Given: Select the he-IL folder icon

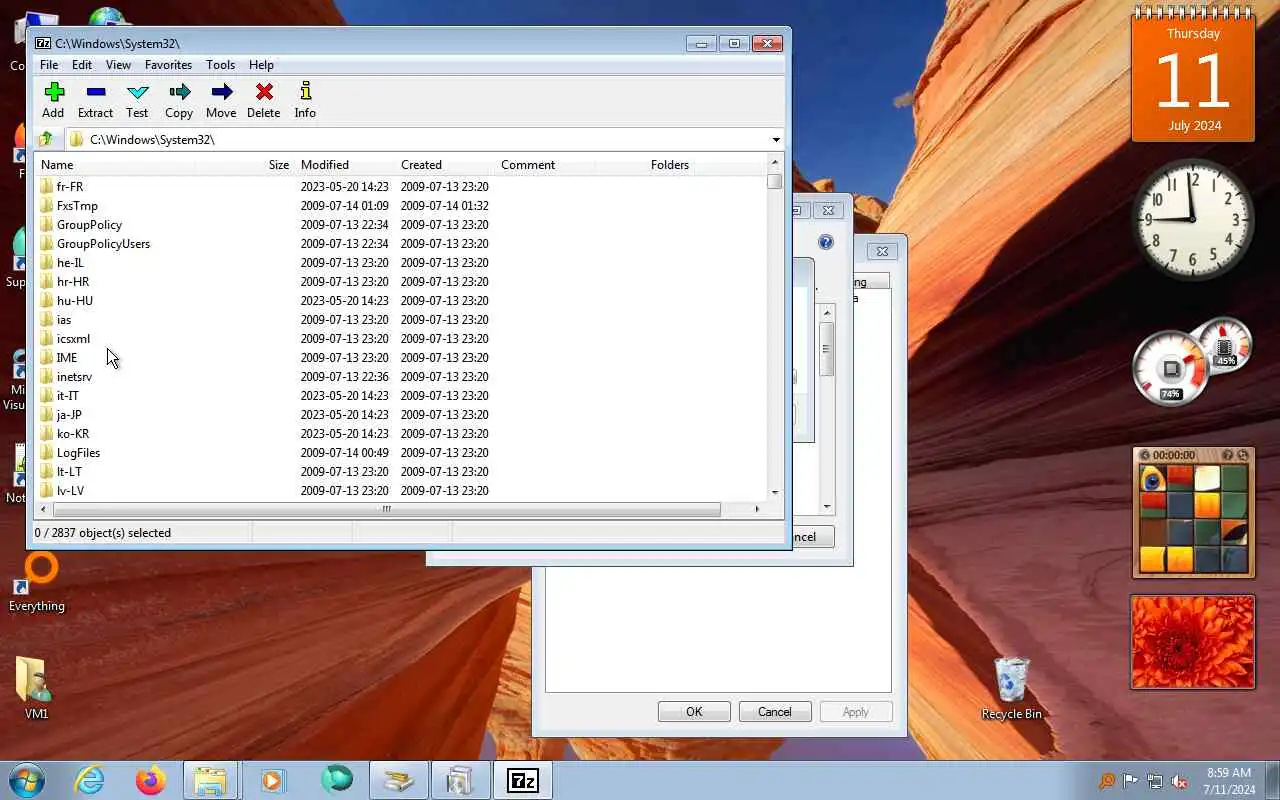Looking at the screenshot, I should point(46,262).
